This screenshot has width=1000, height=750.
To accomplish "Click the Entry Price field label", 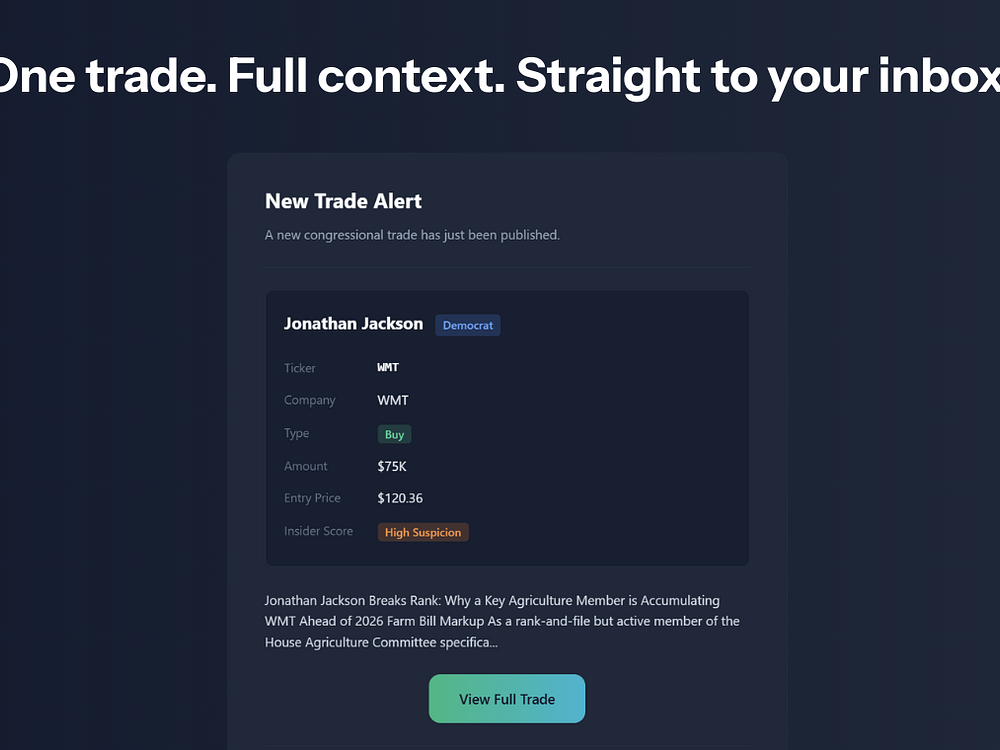I will 312,498.
